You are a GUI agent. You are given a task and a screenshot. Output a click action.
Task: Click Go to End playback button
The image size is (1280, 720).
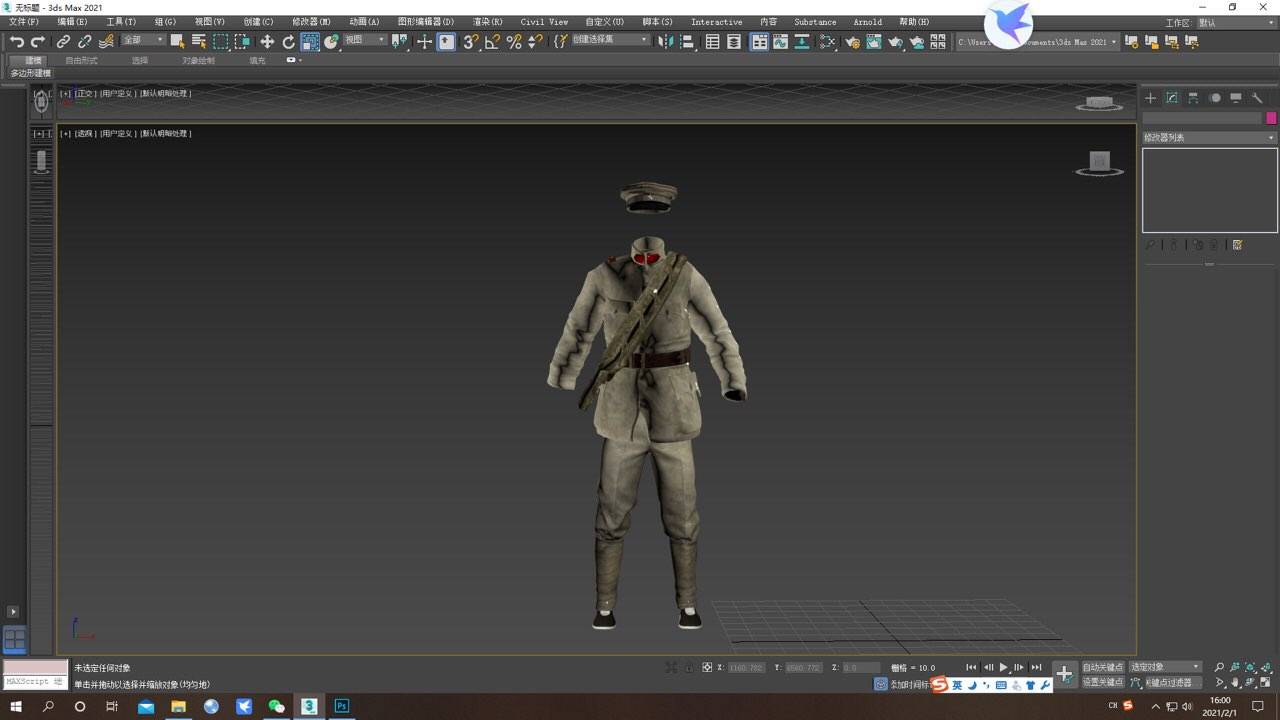tap(1037, 667)
